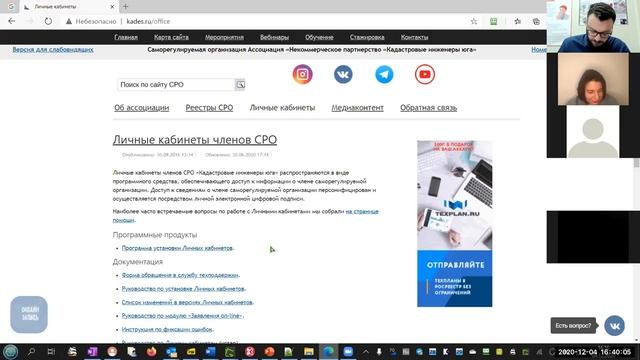
Task: Close the 'Личные кабинеты' browser tab
Action: [112, 7]
